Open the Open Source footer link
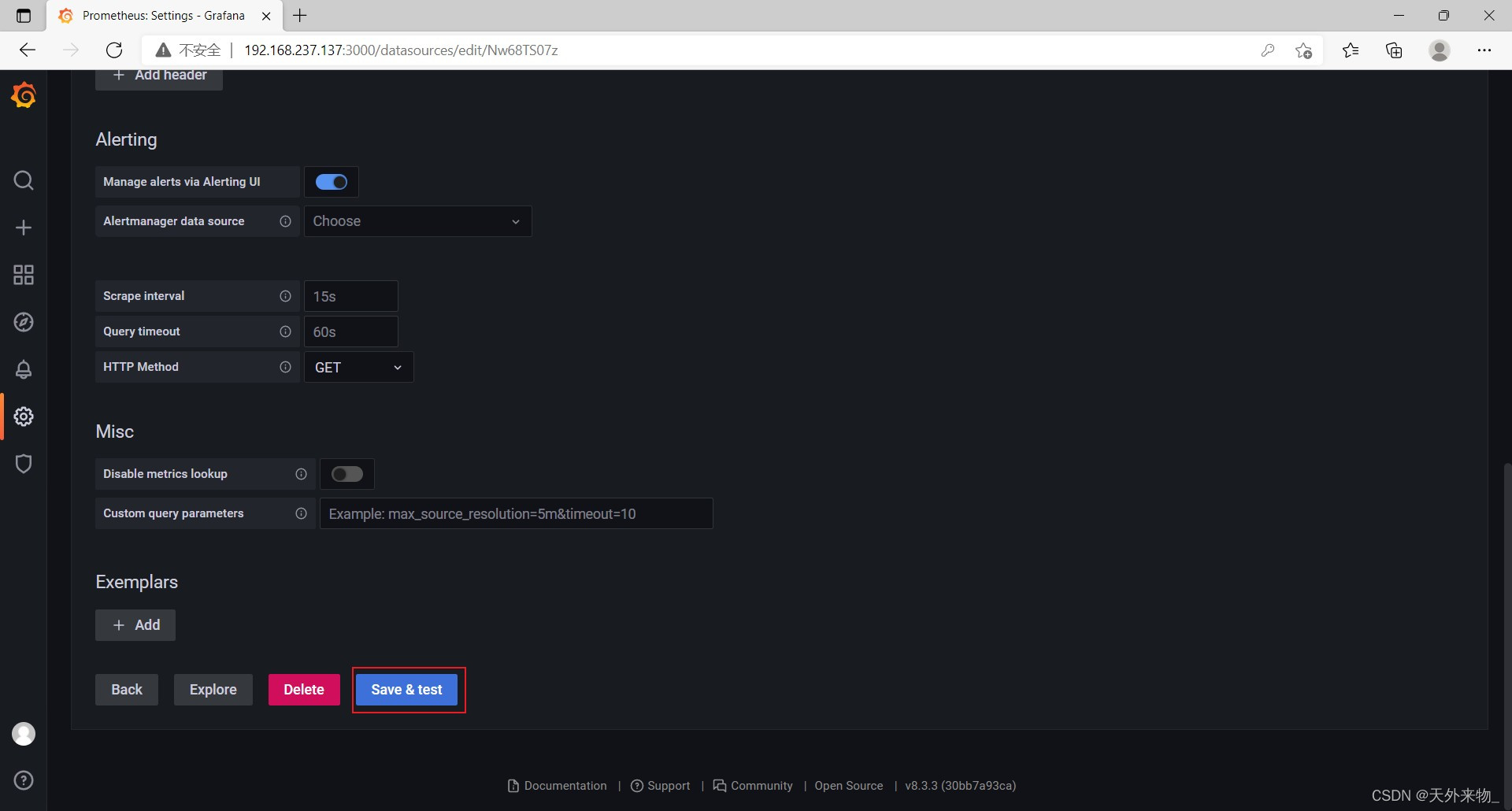 click(849, 786)
